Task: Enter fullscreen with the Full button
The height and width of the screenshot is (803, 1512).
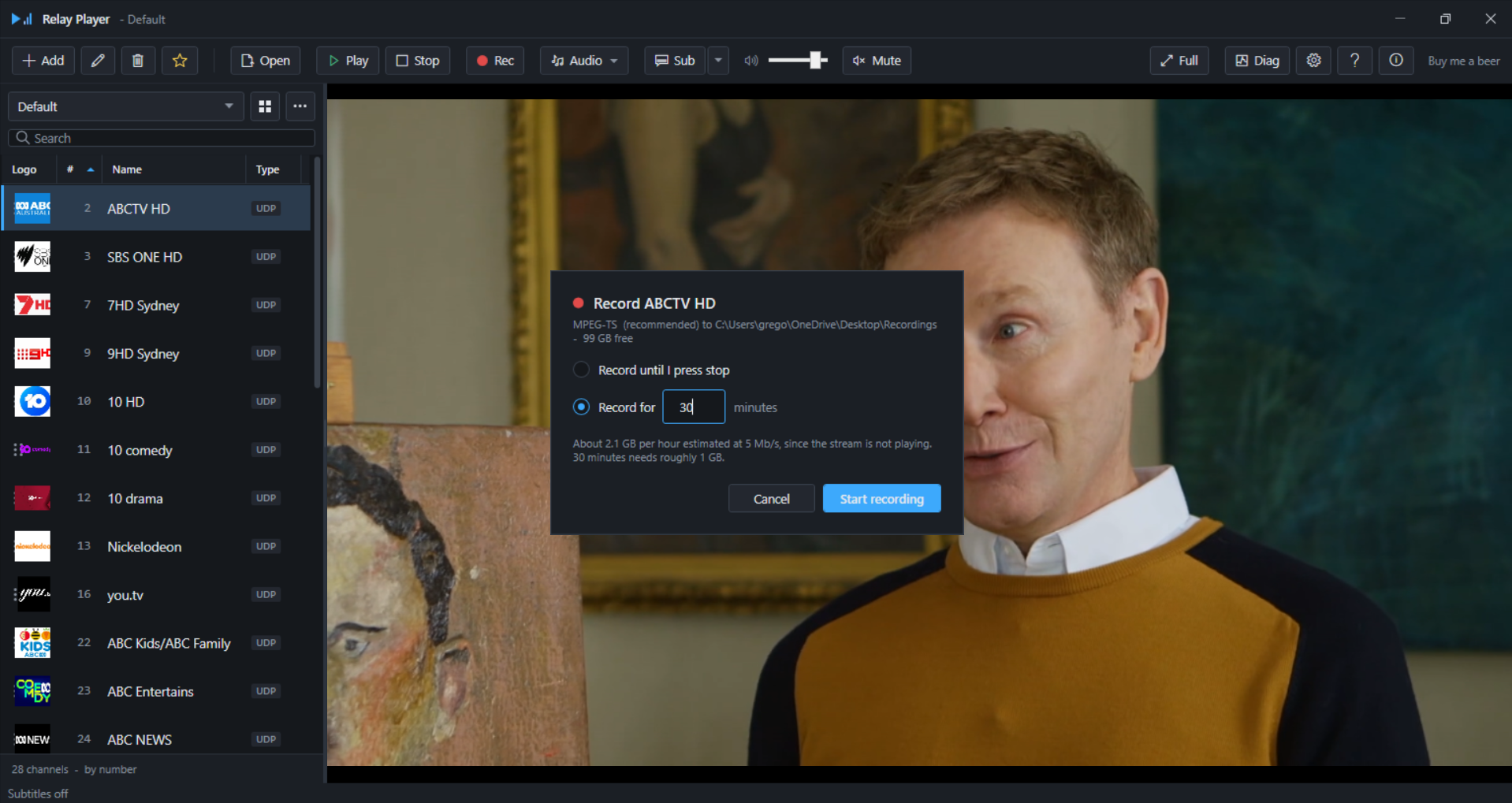Action: click(1179, 61)
